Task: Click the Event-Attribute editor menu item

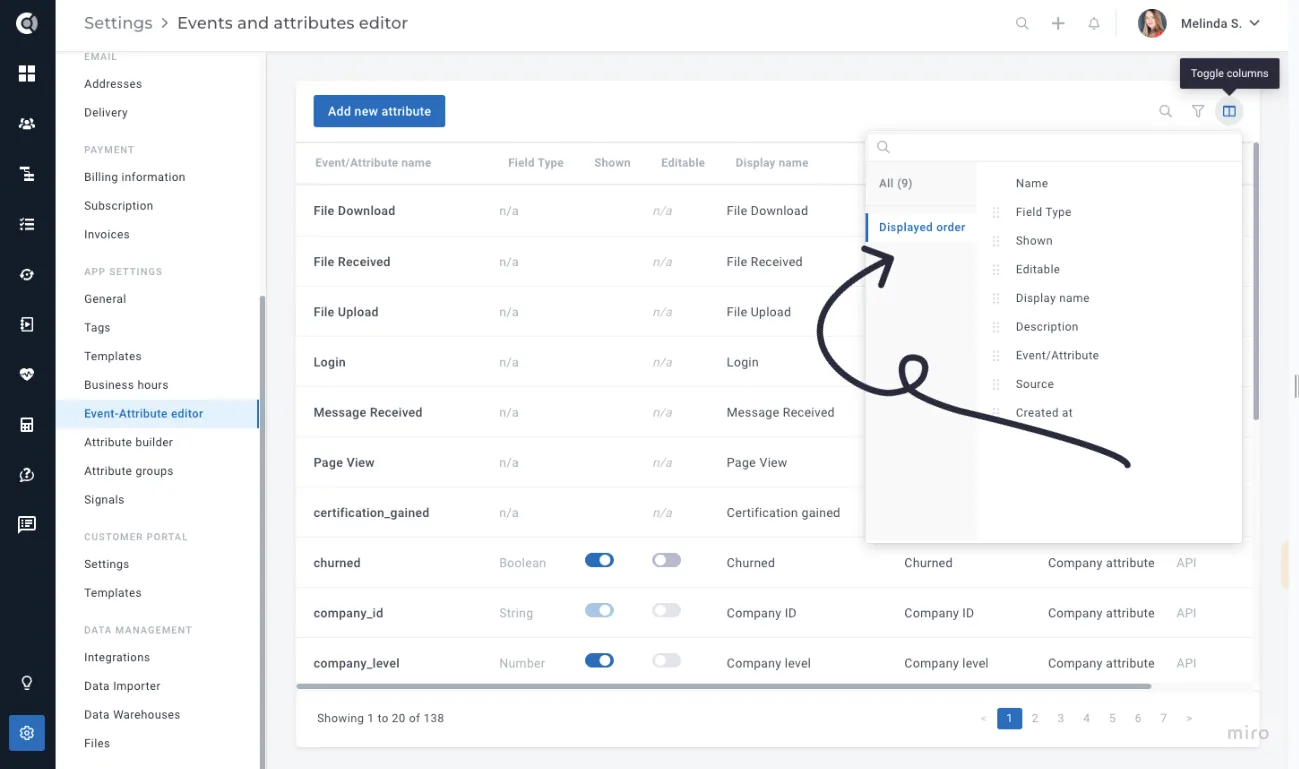Action: [x=157, y=414]
